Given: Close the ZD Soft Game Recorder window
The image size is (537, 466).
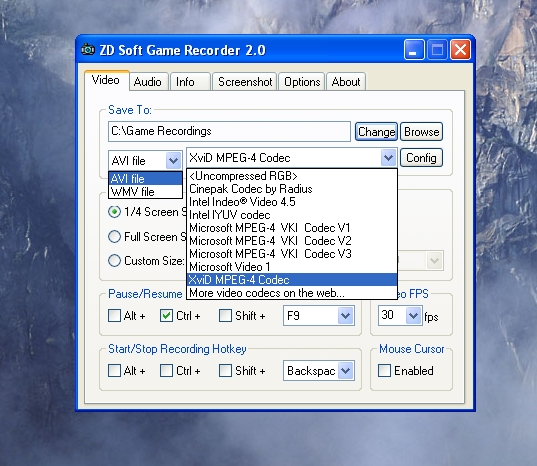Looking at the screenshot, I should point(460,50).
